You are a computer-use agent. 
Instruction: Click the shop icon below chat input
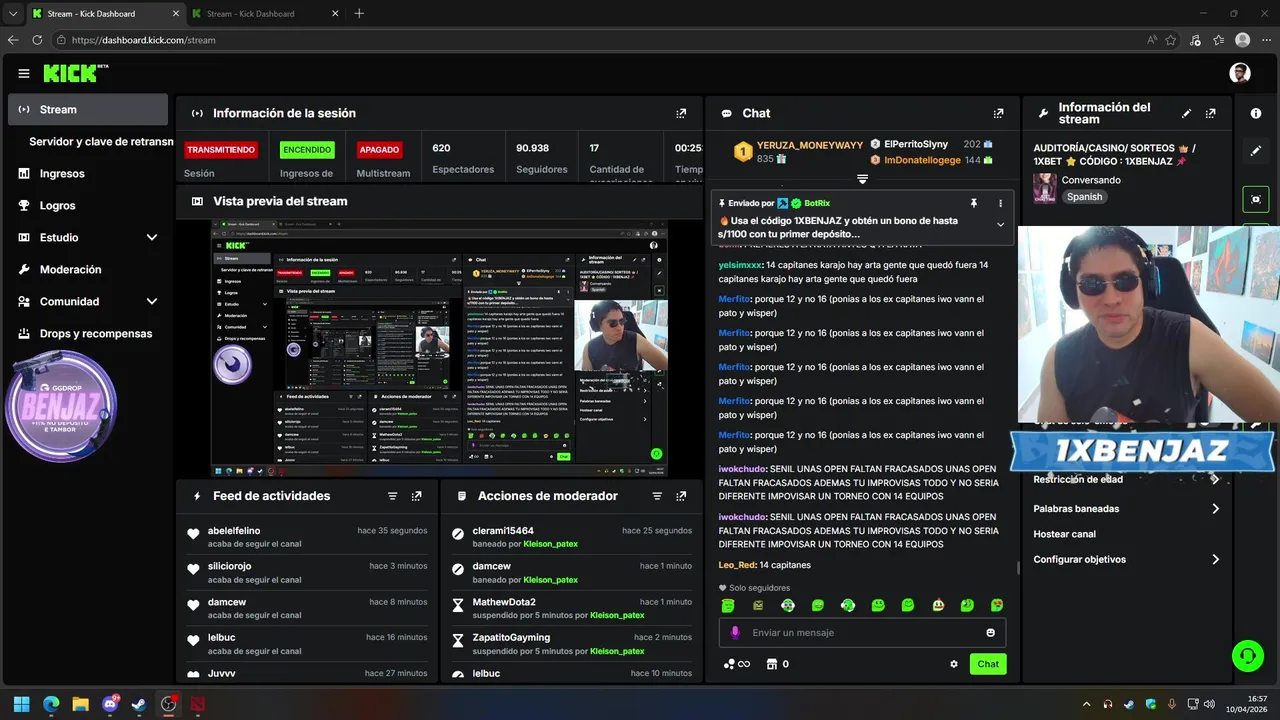tap(771, 664)
